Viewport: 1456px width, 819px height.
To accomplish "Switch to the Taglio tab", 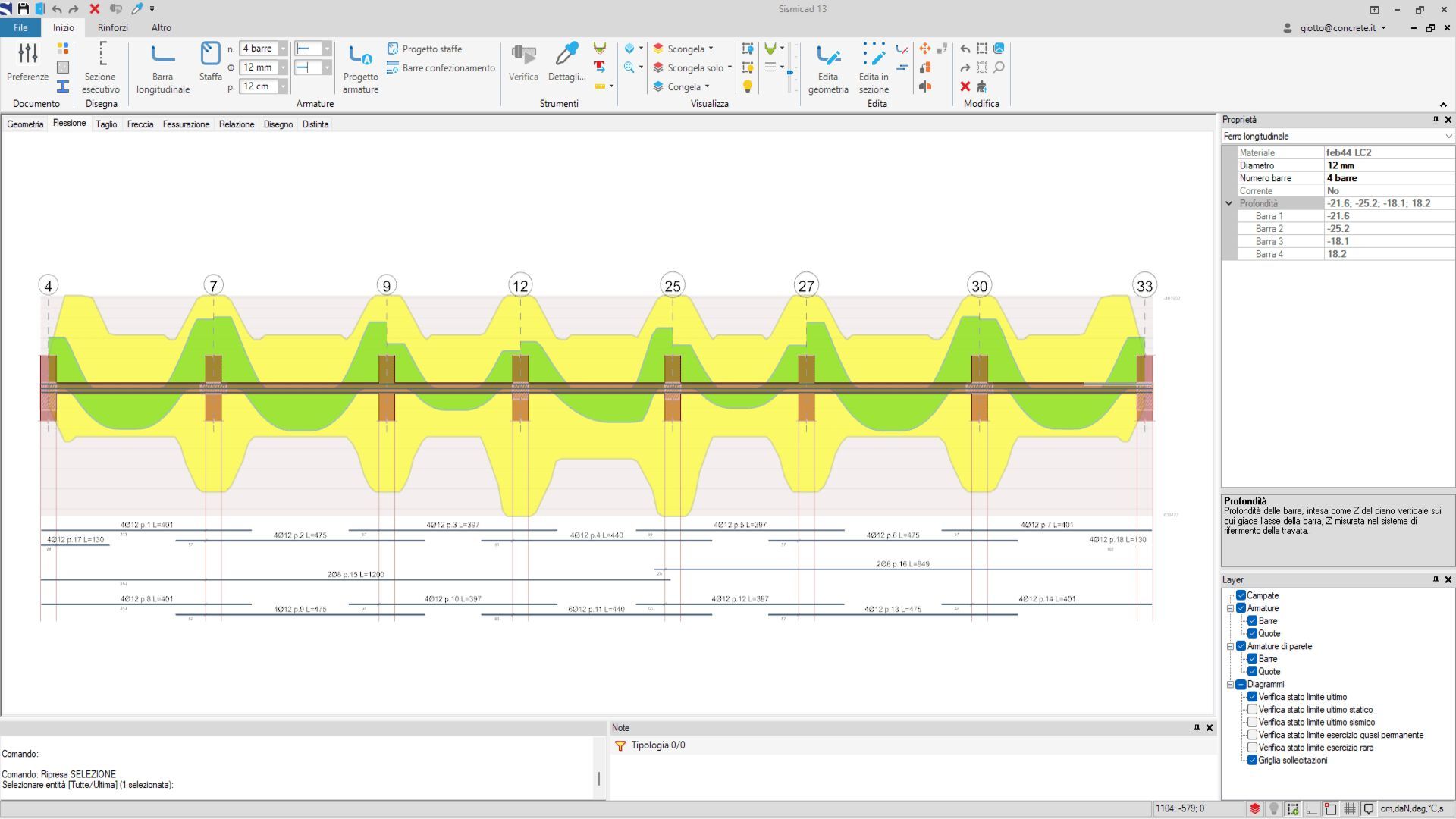I will (106, 124).
